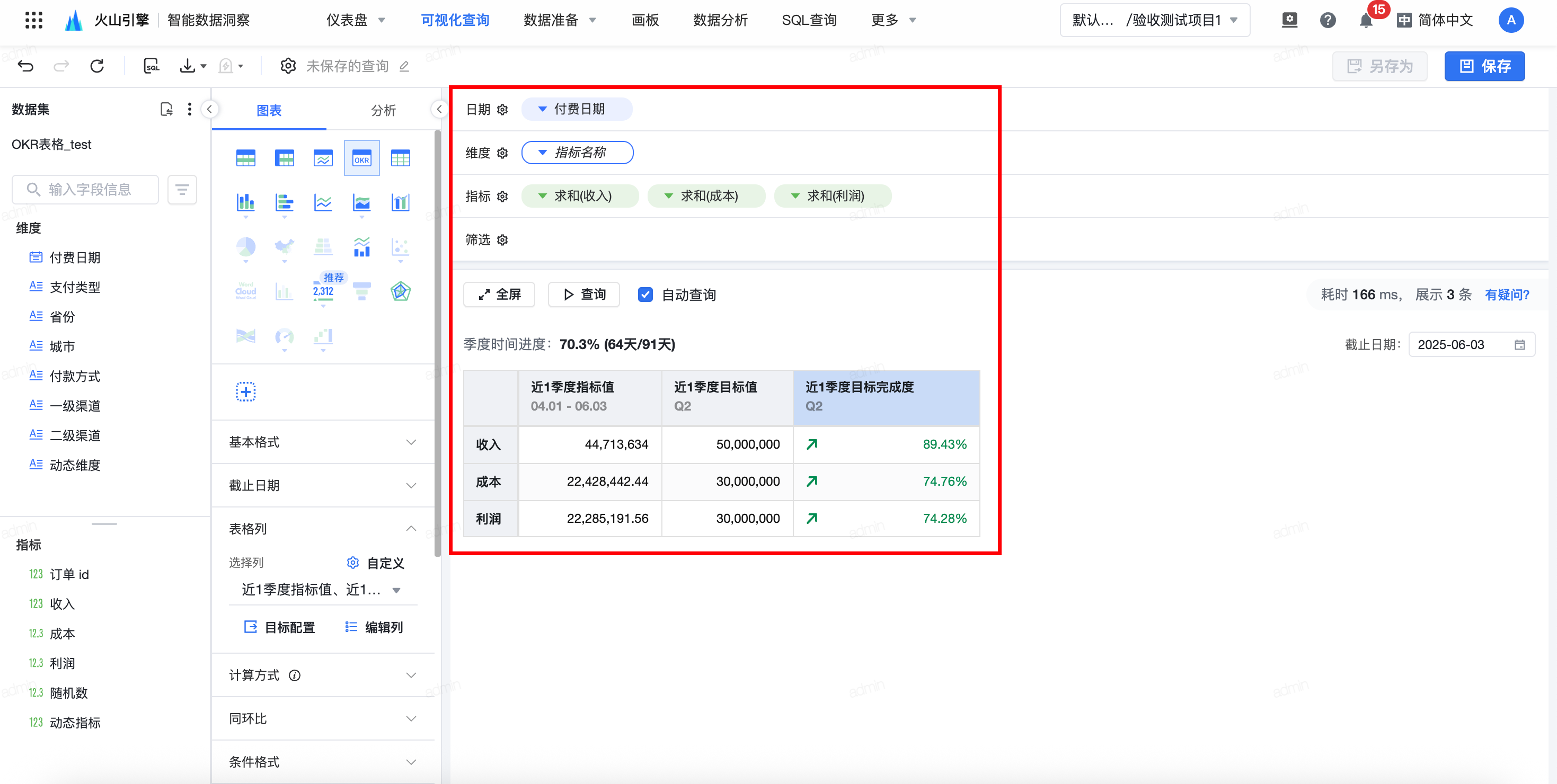Switch language to Simplified Chinese selector
Image resolution: width=1557 pixels, height=784 pixels.
1435,21
